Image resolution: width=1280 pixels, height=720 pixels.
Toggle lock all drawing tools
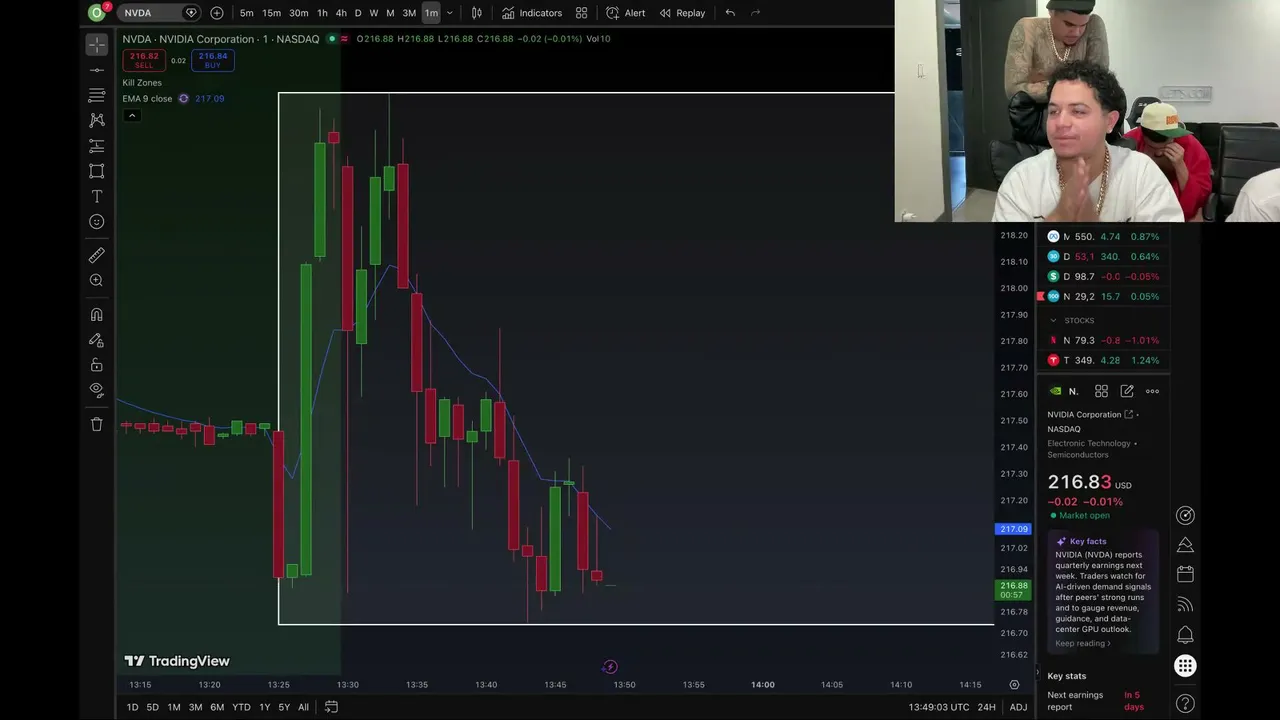point(96,365)
